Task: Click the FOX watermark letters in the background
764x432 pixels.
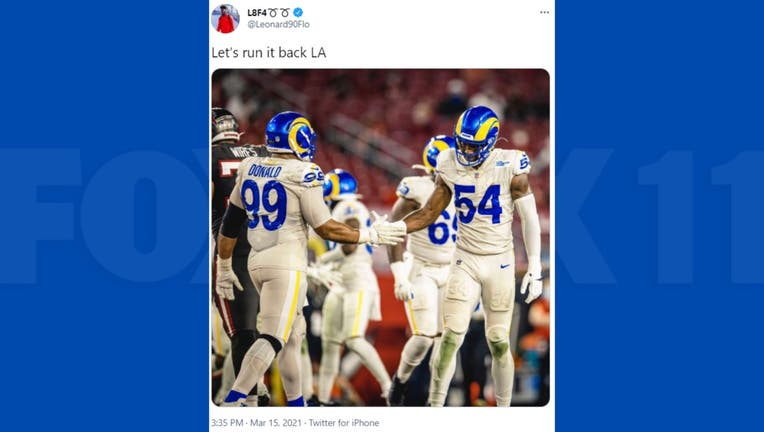Action: [x=103, y=217]
